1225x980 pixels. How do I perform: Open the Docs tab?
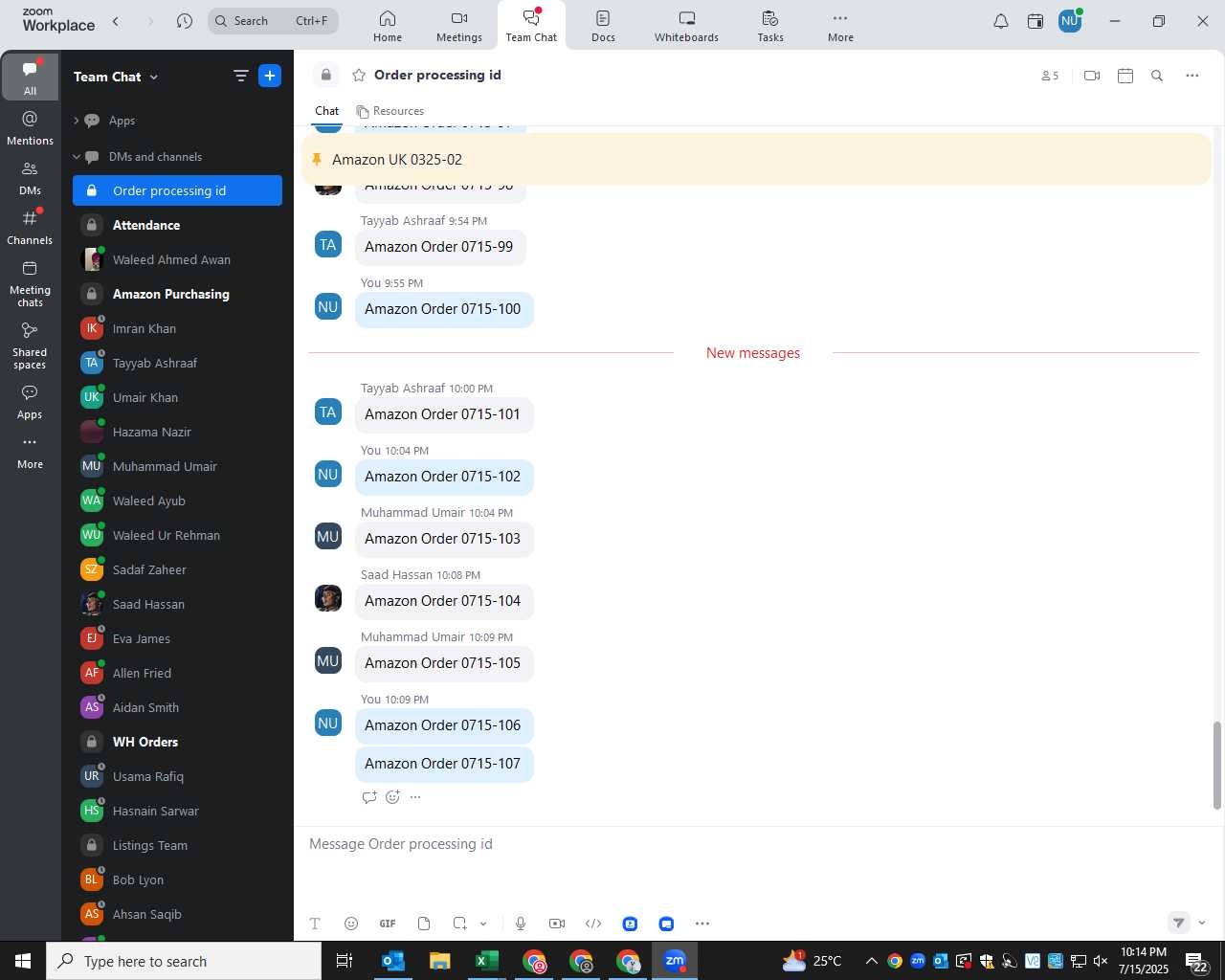[x=603, y=26]
